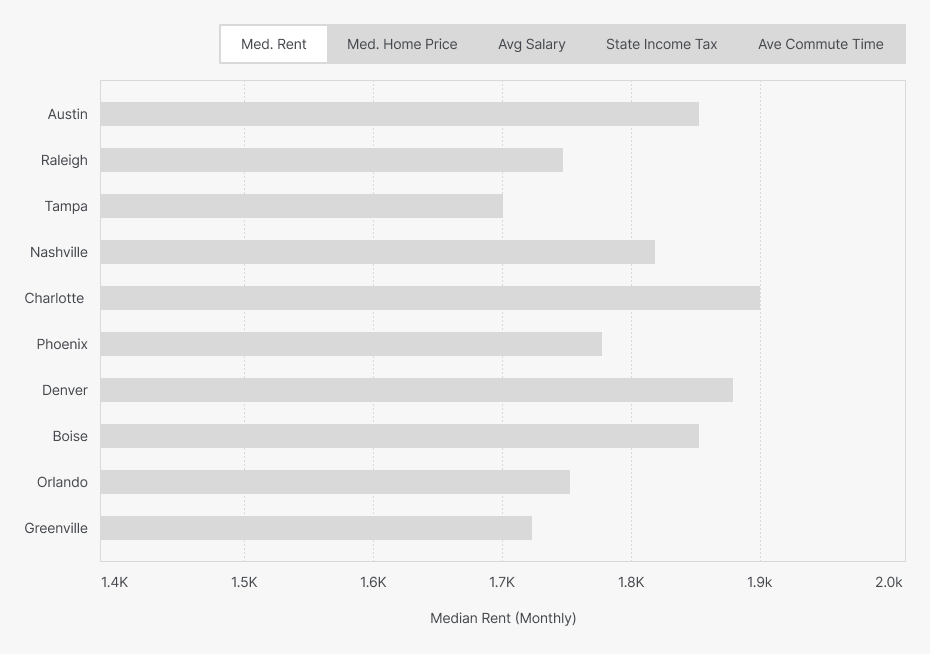
Task: Switch to the Med. Home Price tab
Action: [402, 44]
